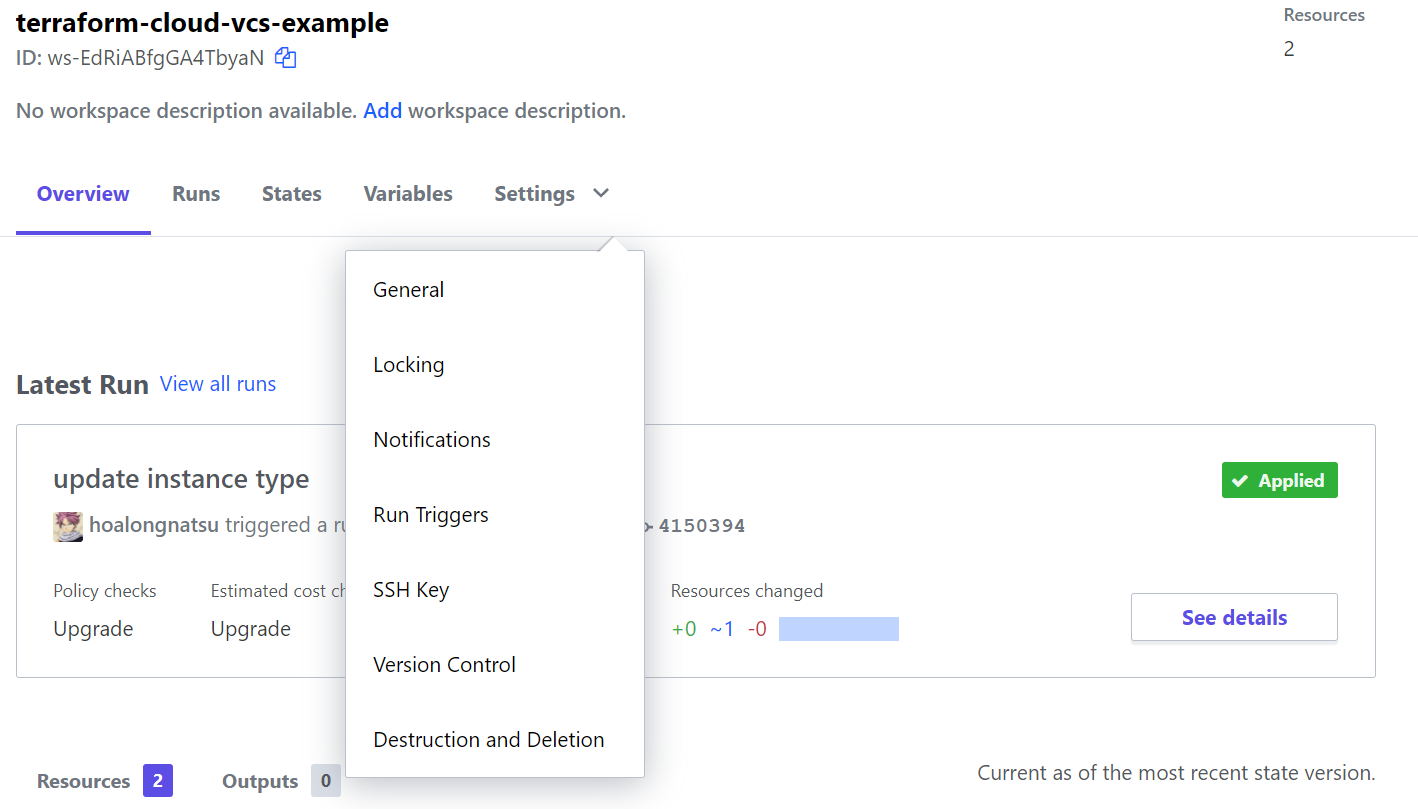Choose General from Settings menu
Image resolution: width=1418 pixels, height=809 pixels.
[x=409, y=290]
